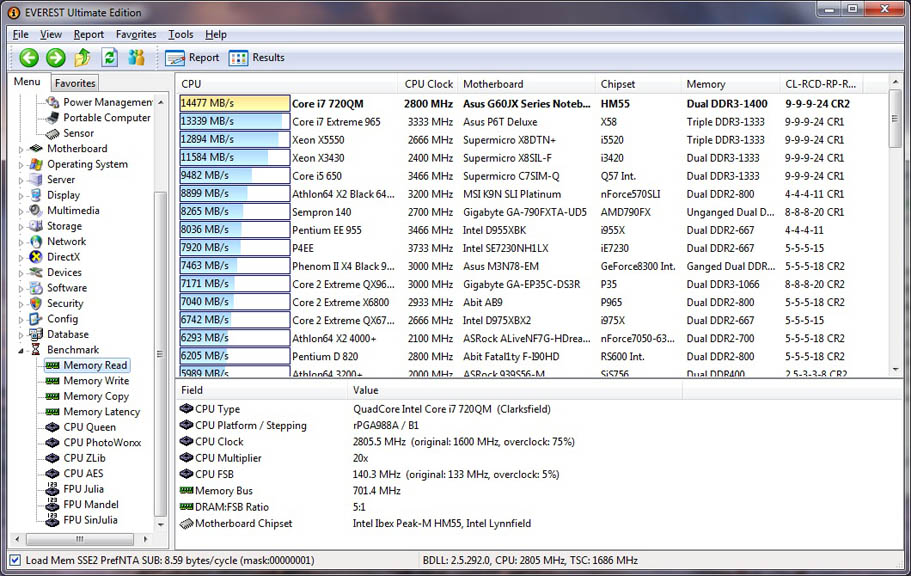The image size is (911, 576).
Task: Open the Storage category icon
Action: tap(36, 226)
